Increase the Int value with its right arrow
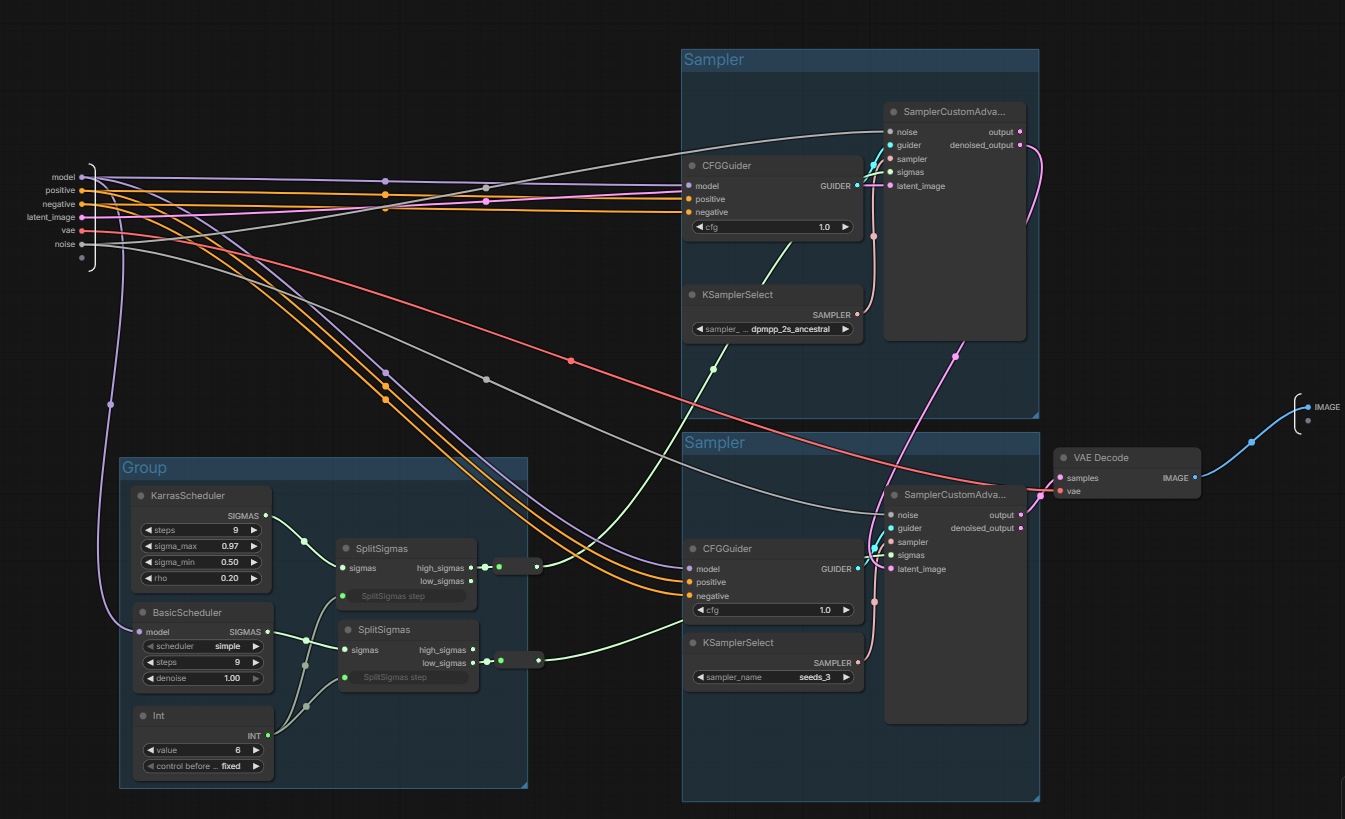Screen dimensions: 1345x819 [255, 750]
